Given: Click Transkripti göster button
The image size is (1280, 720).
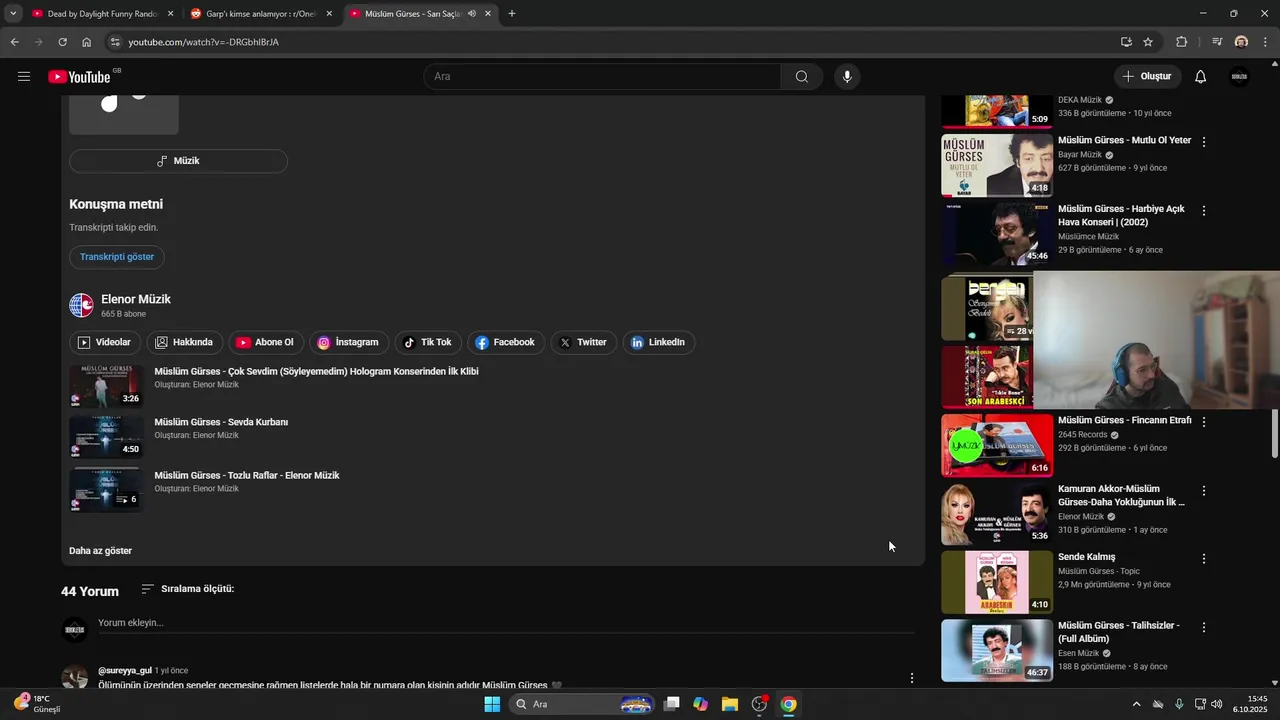Looking at the screenshot, I should (x=117, y=257).
